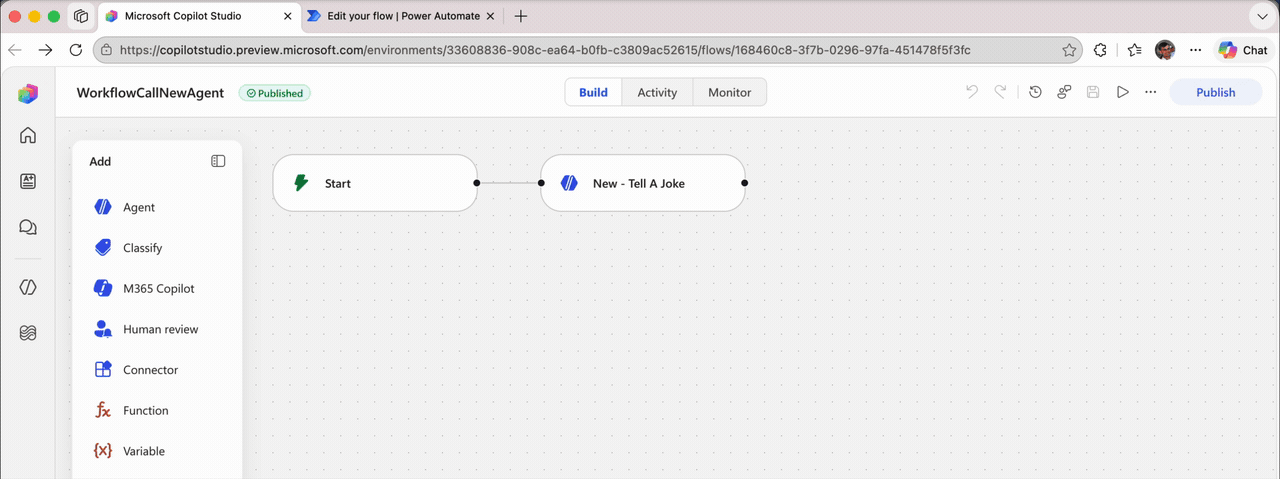Open the Copilot Chat button in browser
Screen dimensions: 1280x479
click(1242, 50)
